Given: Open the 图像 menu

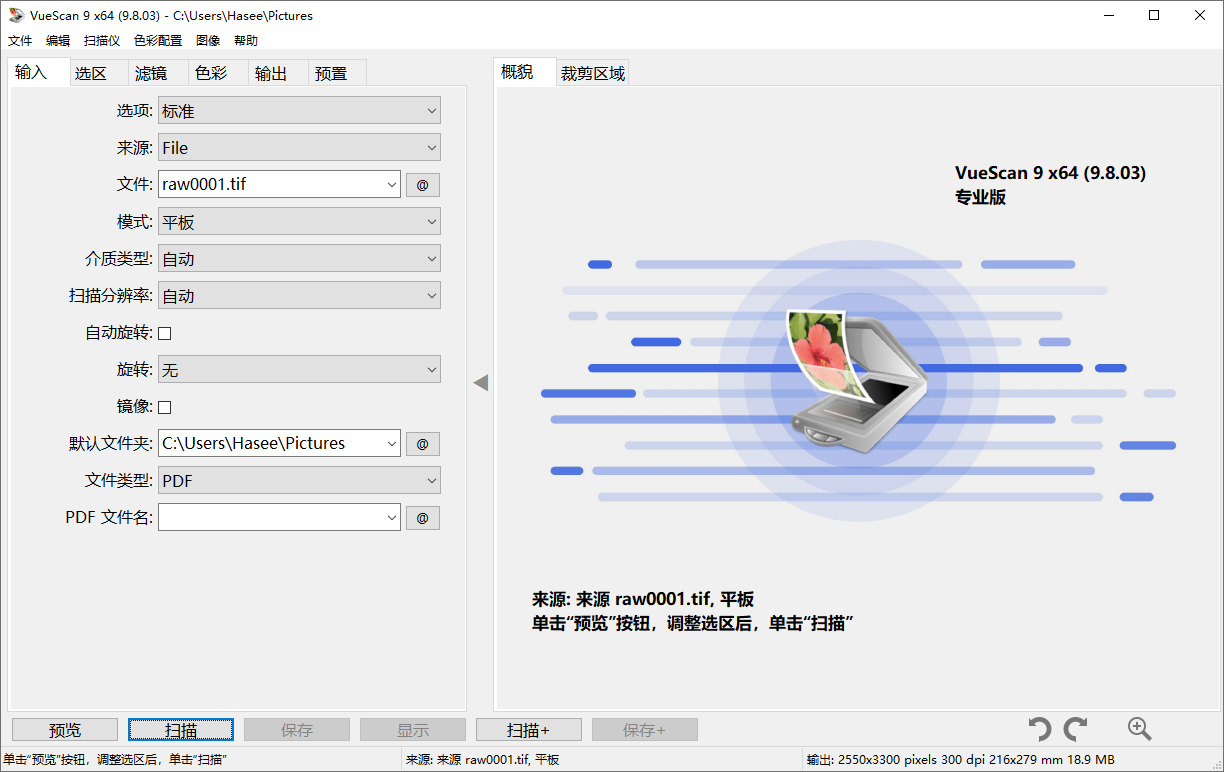Looking at the screenshot, I should (x=208, y=41).
